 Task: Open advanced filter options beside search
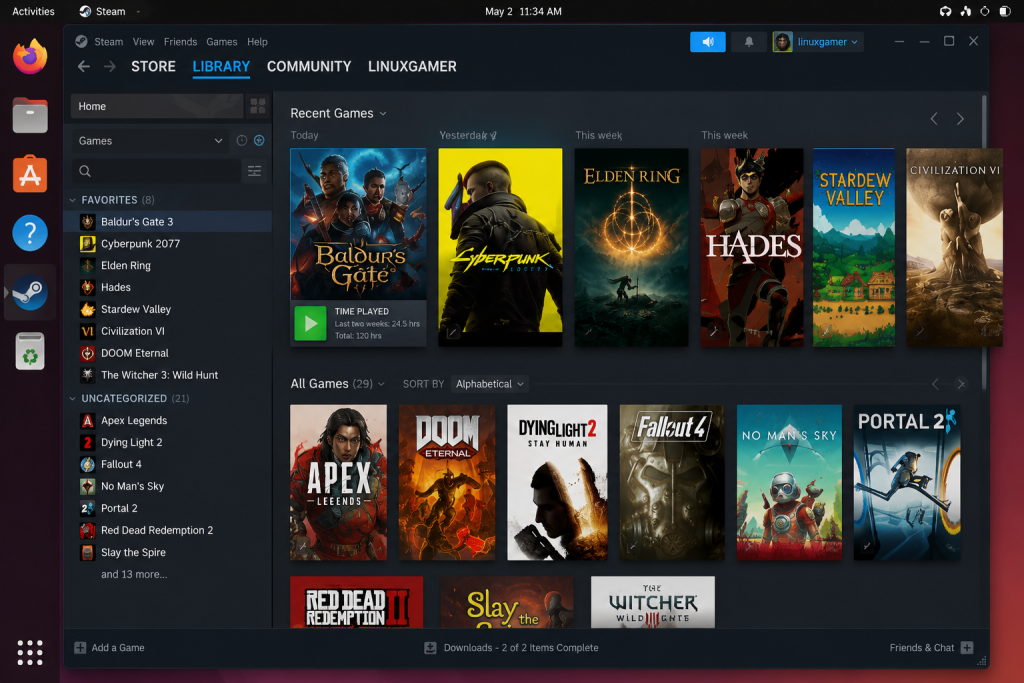(x=254, y=171)
